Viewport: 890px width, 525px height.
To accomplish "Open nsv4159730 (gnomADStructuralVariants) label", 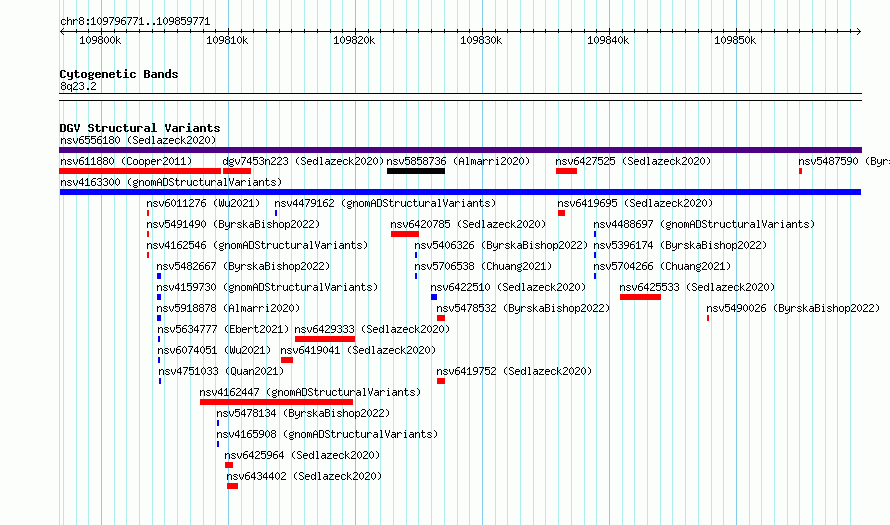I will 267,287.
